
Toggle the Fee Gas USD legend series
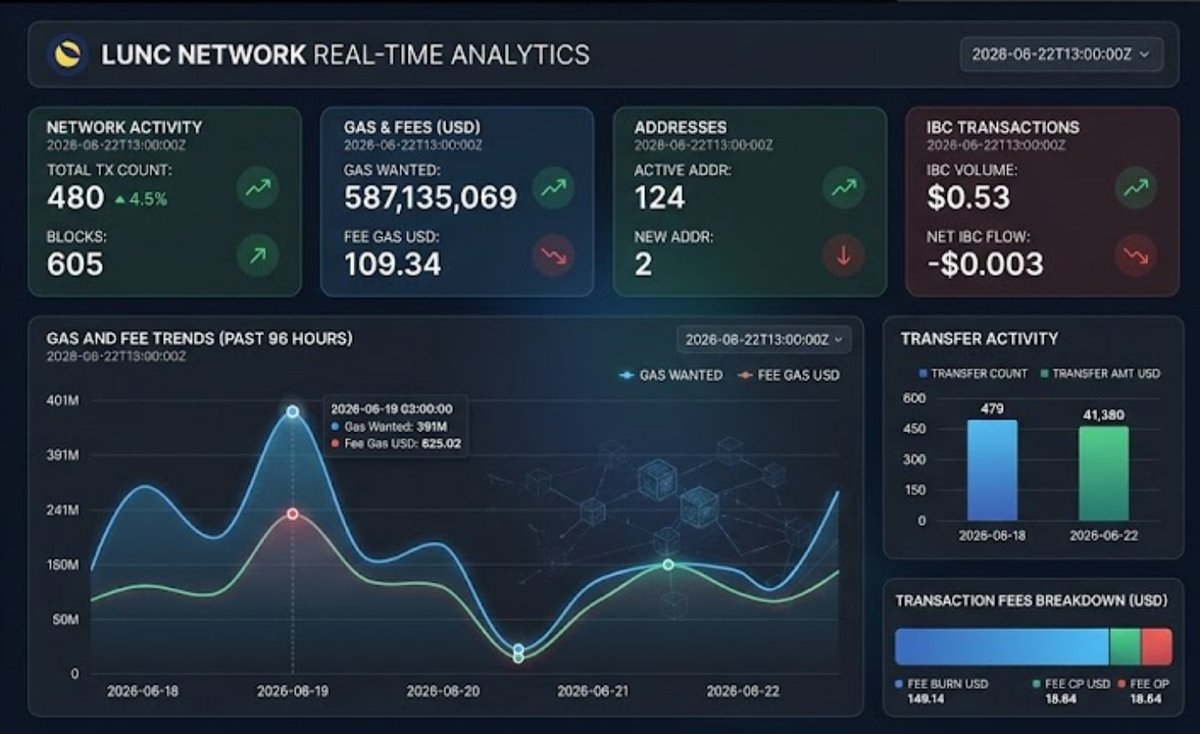(788, 375)
